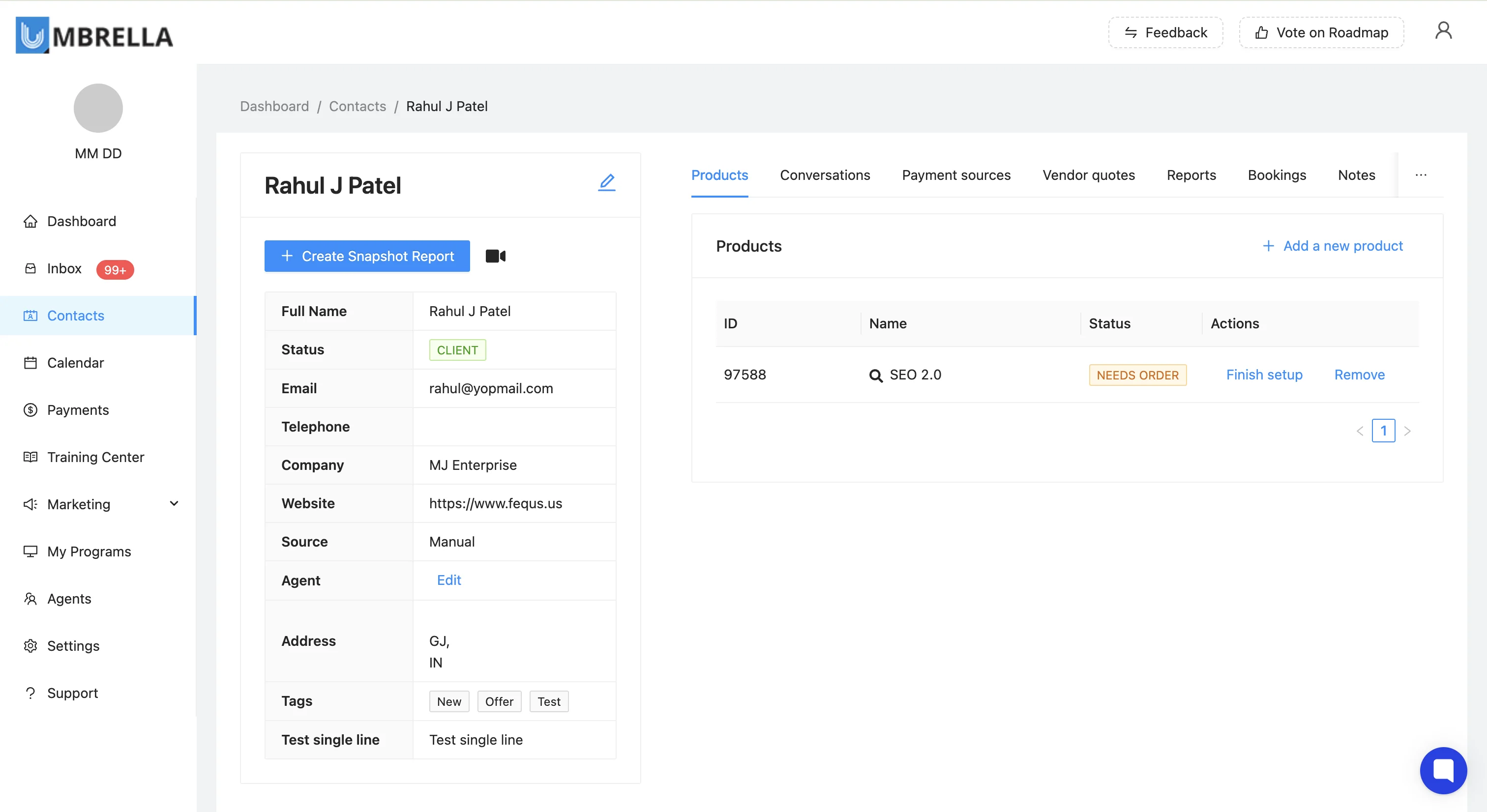Click the video camera icon
The image size is (1487, 812).
click(495, 256)
